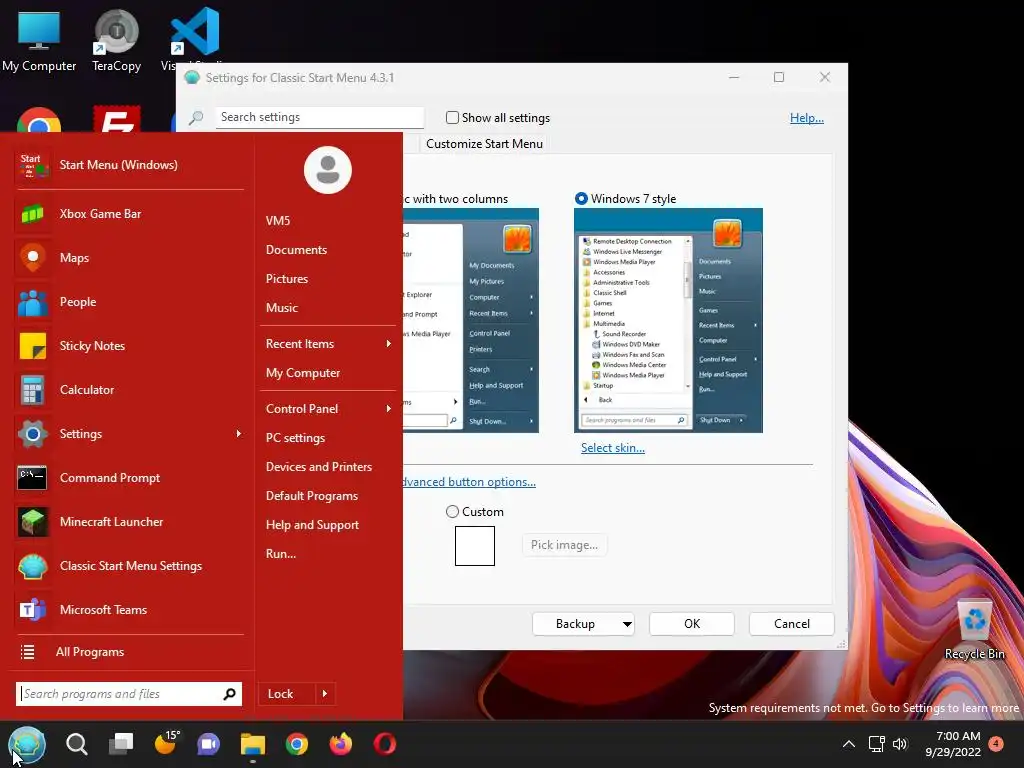Show hidden tray icons chevron
This screenshot has width=1024, height=768.
848,744
